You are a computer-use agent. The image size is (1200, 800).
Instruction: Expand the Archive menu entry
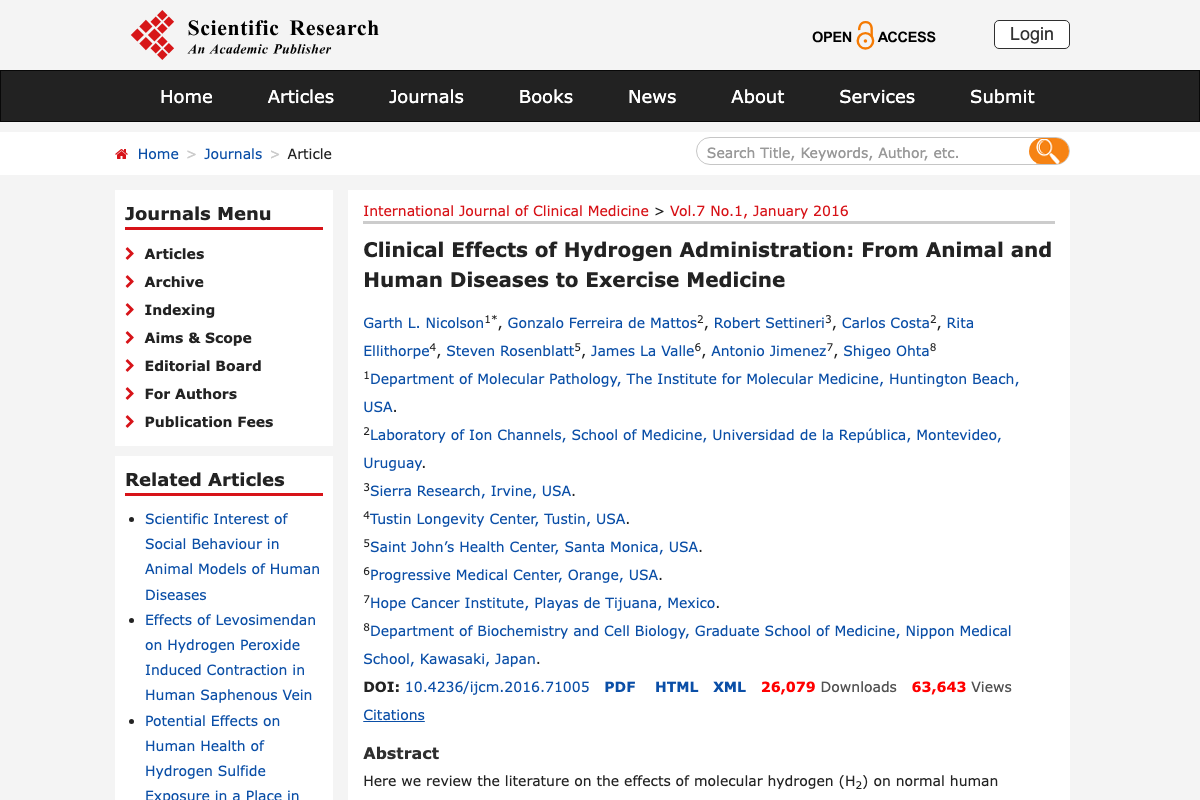click(x=173, y=281)
